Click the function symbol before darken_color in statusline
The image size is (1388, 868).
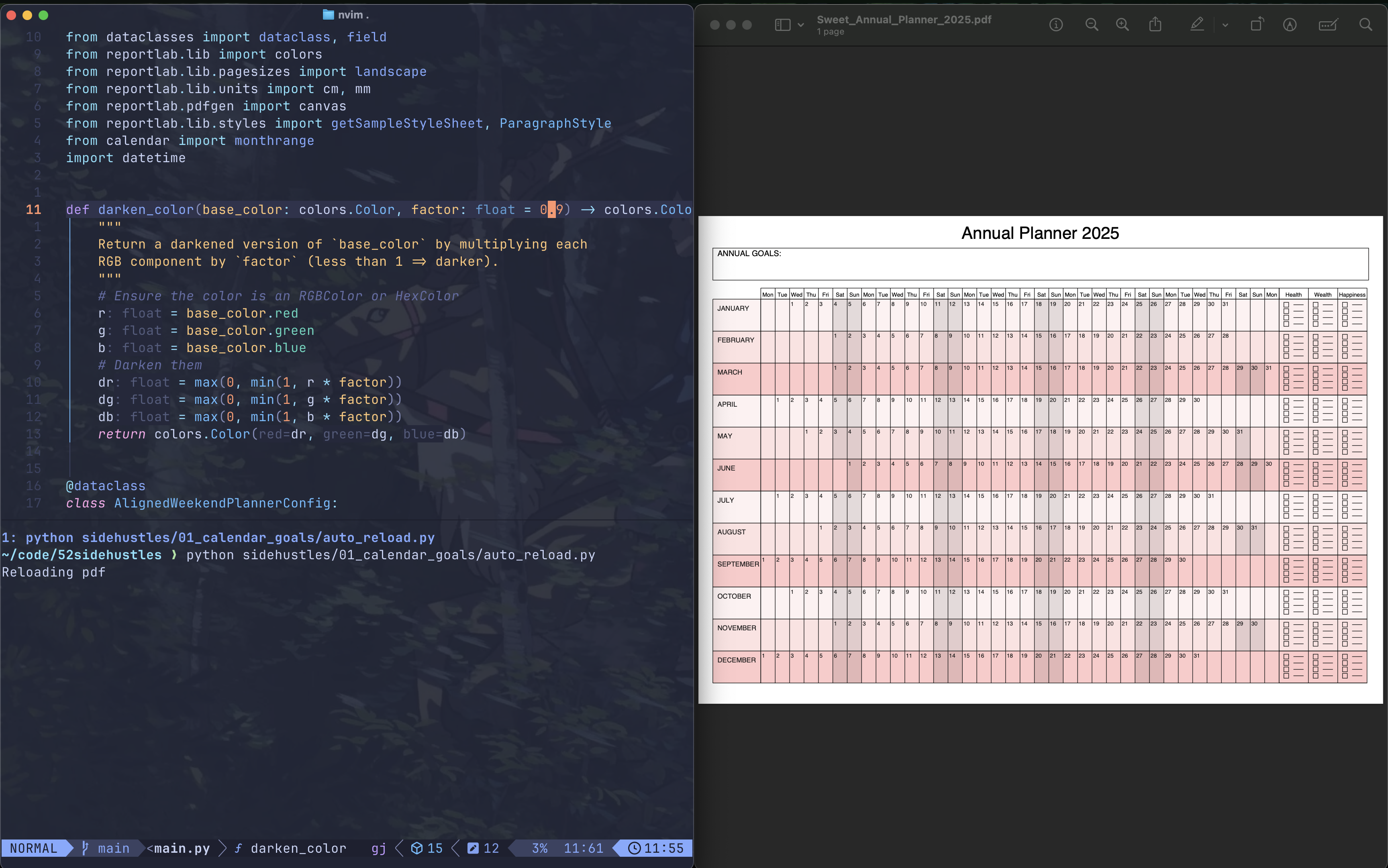[238, 848]
